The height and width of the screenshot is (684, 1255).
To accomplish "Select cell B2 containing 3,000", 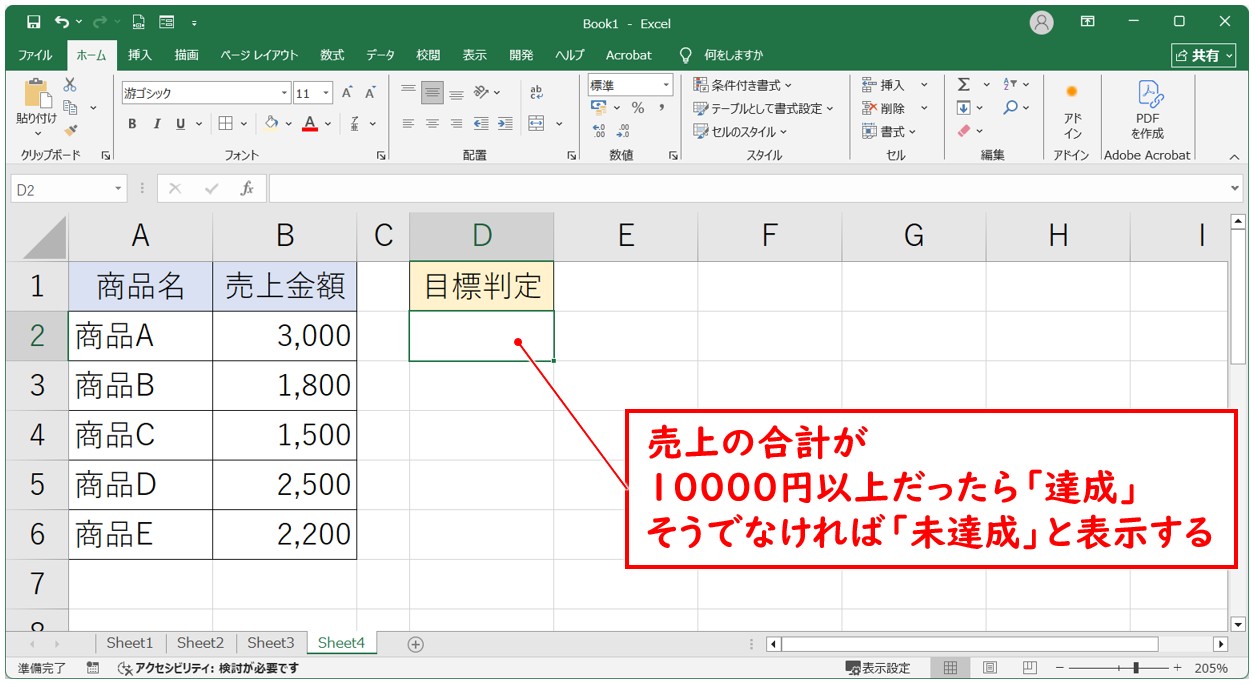I will click(285, 336).
